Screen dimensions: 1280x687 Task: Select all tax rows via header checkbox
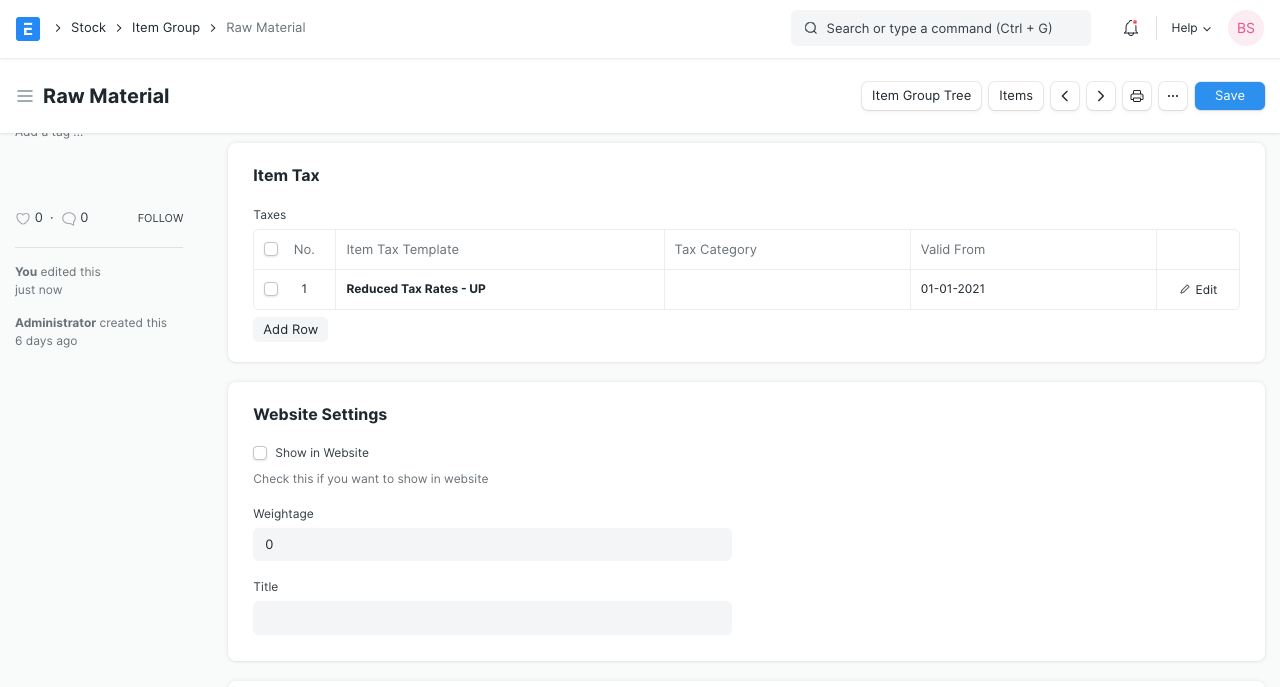pyautogui.click(x=271, y=249)
